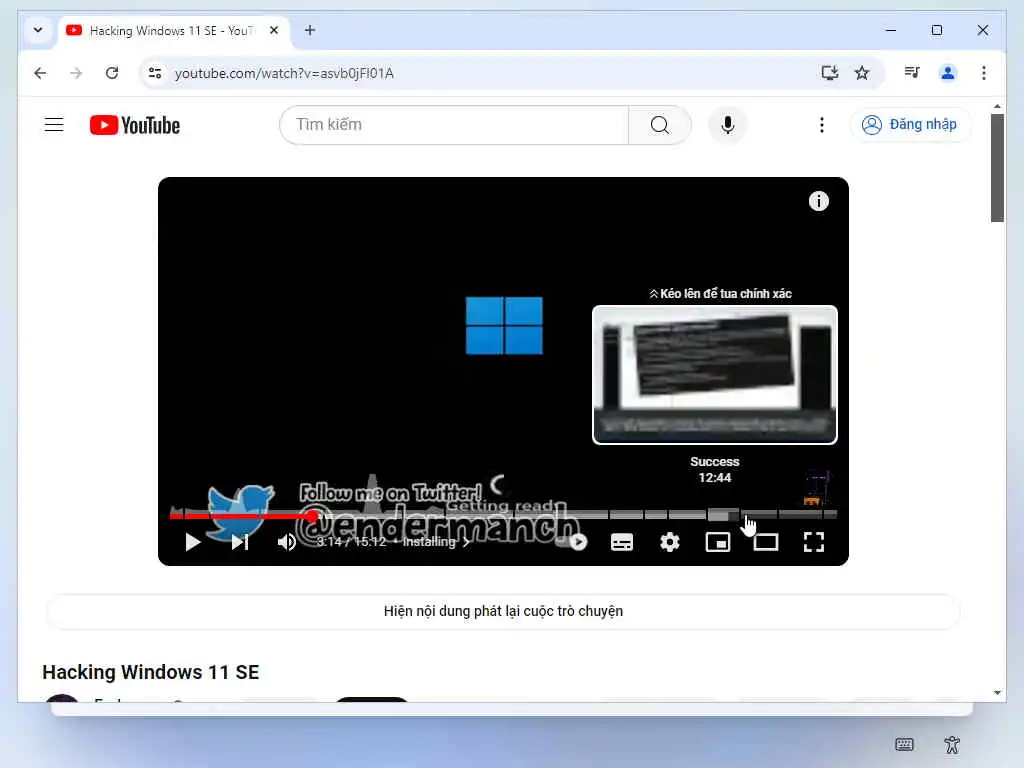Open the accessibility figure icon

coord(952,744)
